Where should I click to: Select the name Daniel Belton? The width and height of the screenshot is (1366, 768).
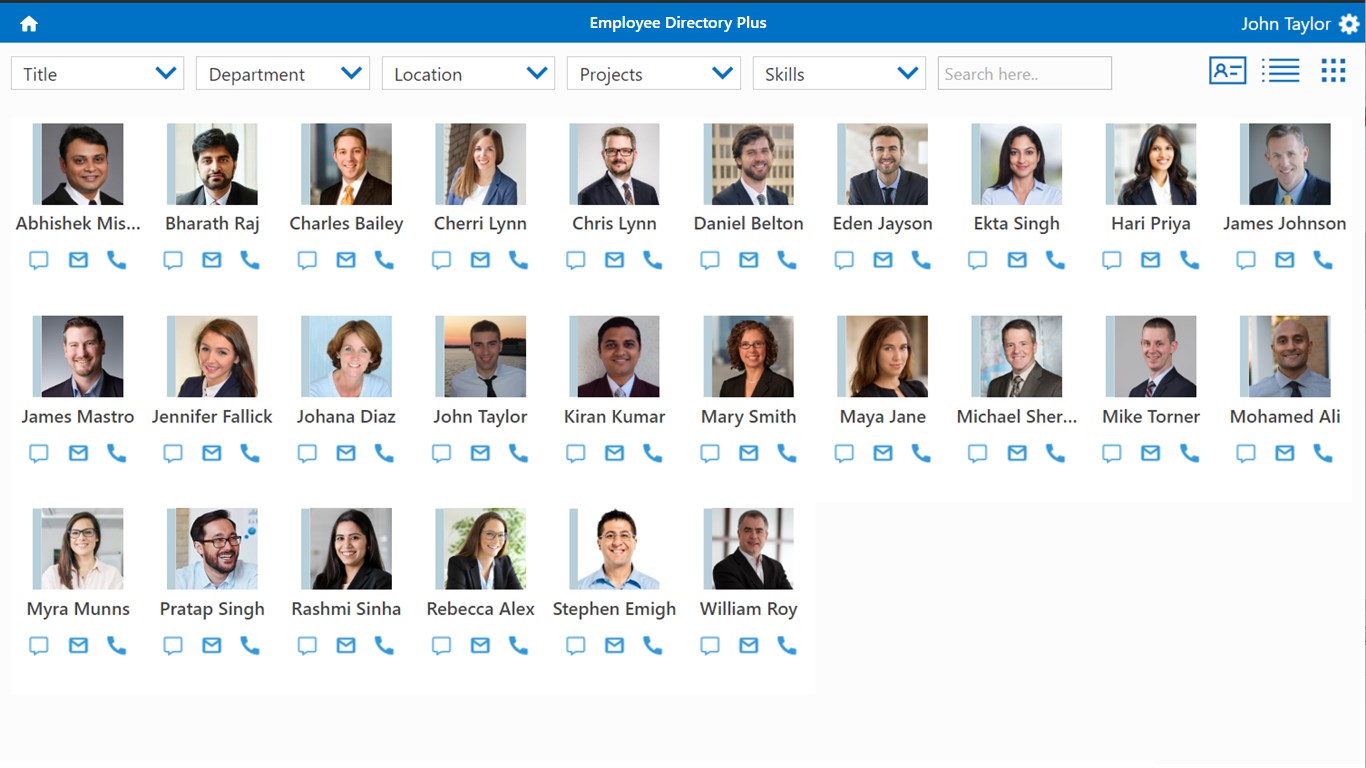click(749, 223)
